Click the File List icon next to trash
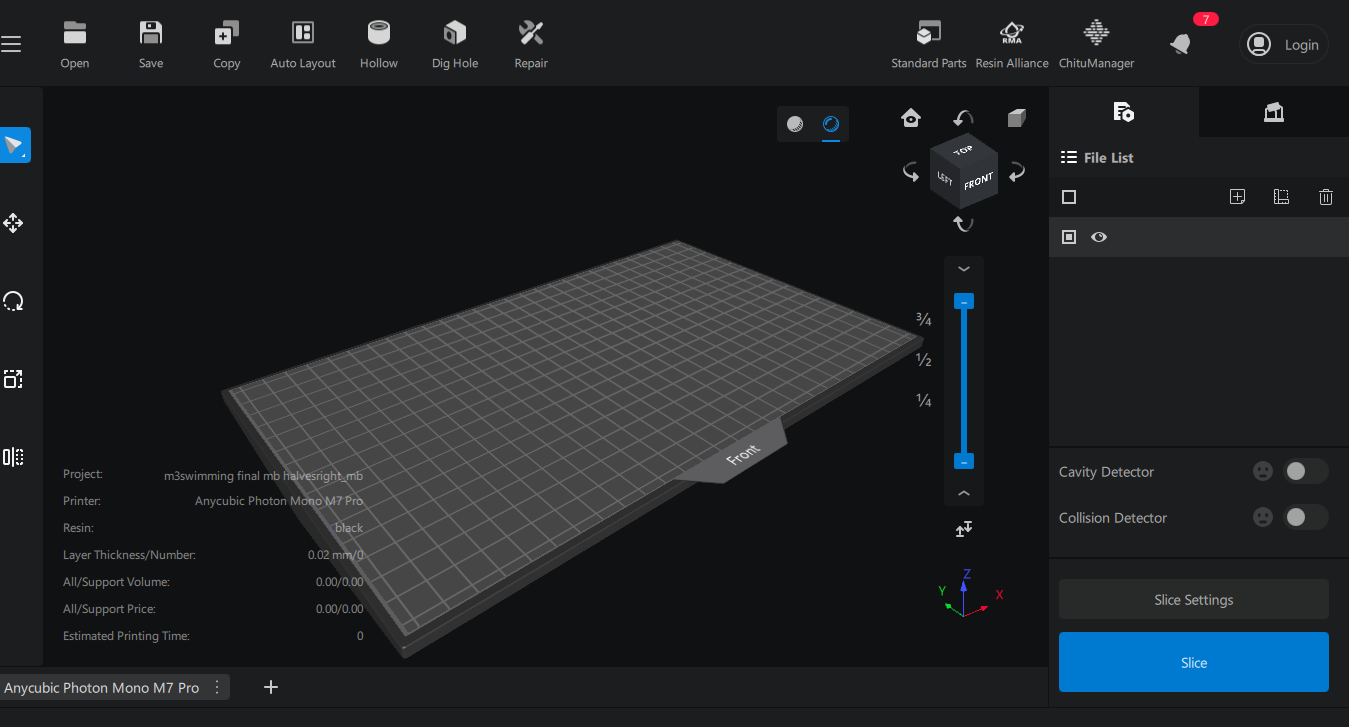This screenshot has width=1349, height=727. [x=1281, y=197]
